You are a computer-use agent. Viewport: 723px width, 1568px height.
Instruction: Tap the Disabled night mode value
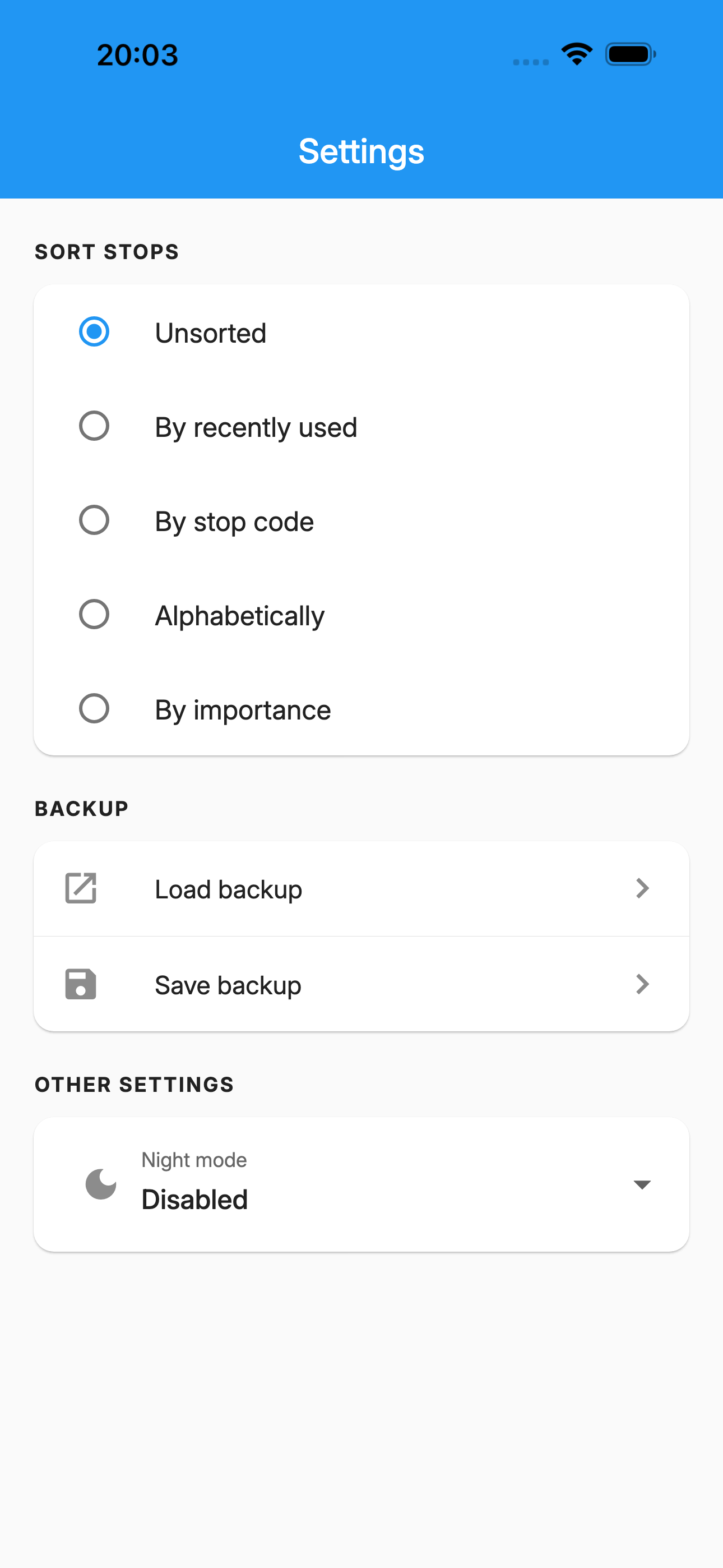point(194,1200)
